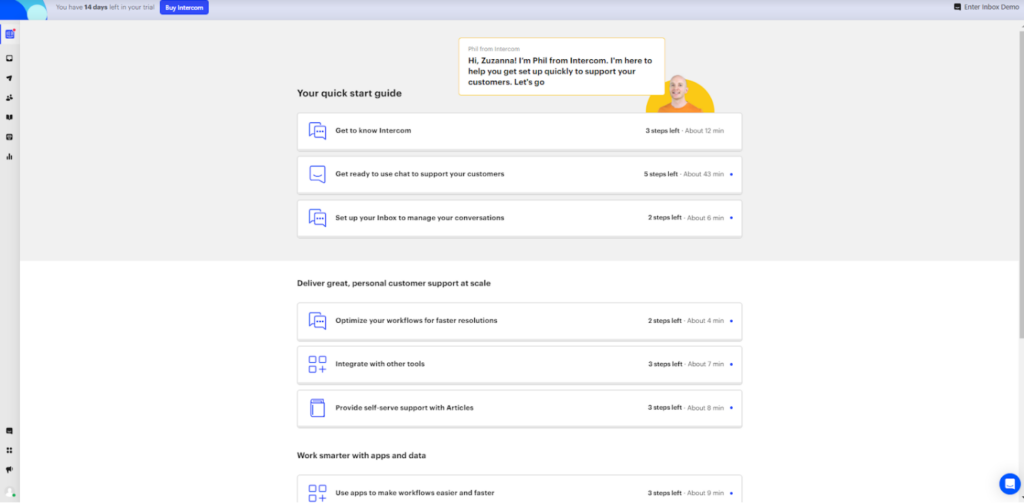Open Outbound paper-plane icon in sidebar
The image size is (1024, 503).
9,78
